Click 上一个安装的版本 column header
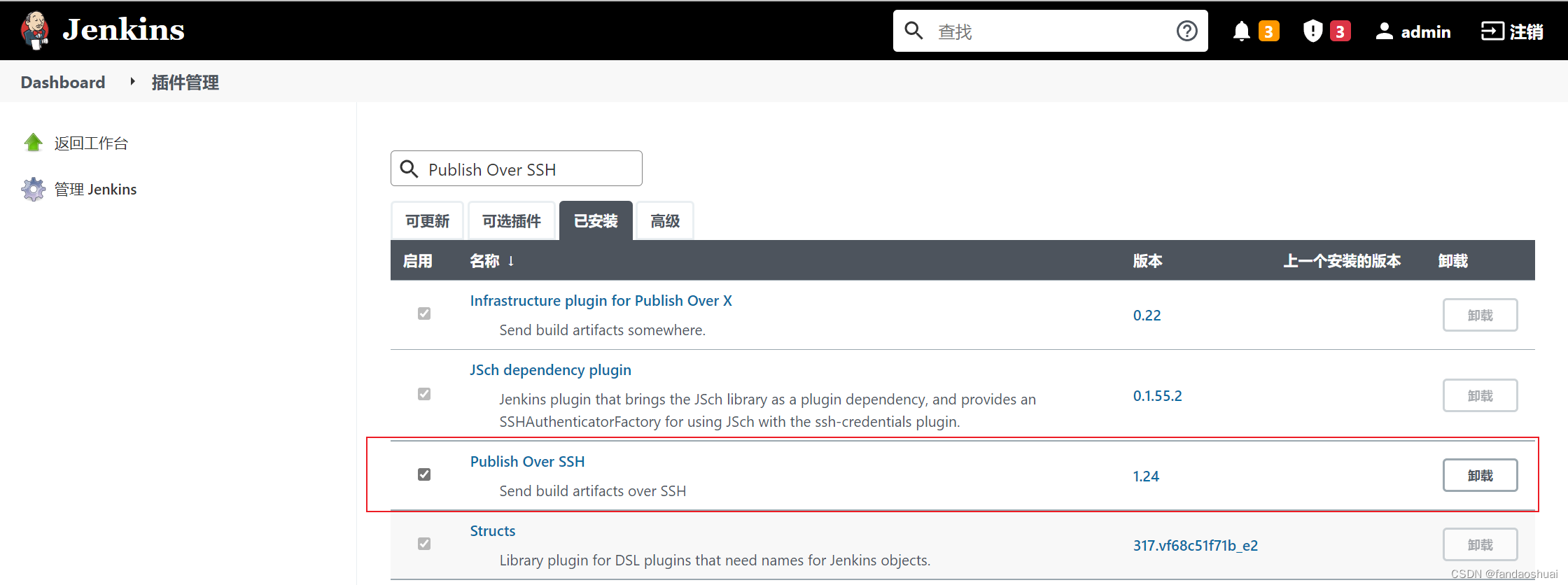The height and width of the screenshot is (585, 1568). tap(1342, 261)
